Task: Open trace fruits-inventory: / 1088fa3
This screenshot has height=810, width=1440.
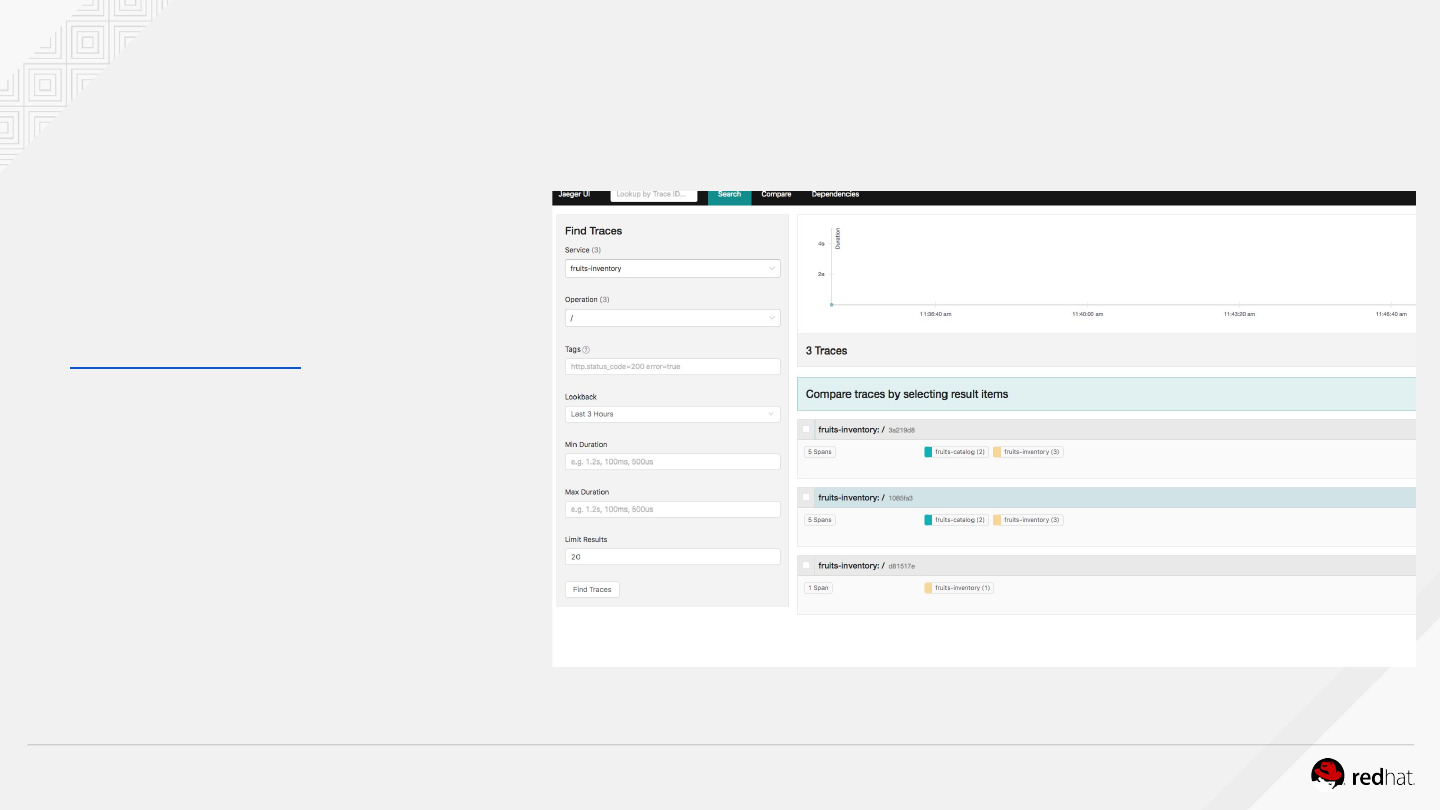Action: (1107, 497)
